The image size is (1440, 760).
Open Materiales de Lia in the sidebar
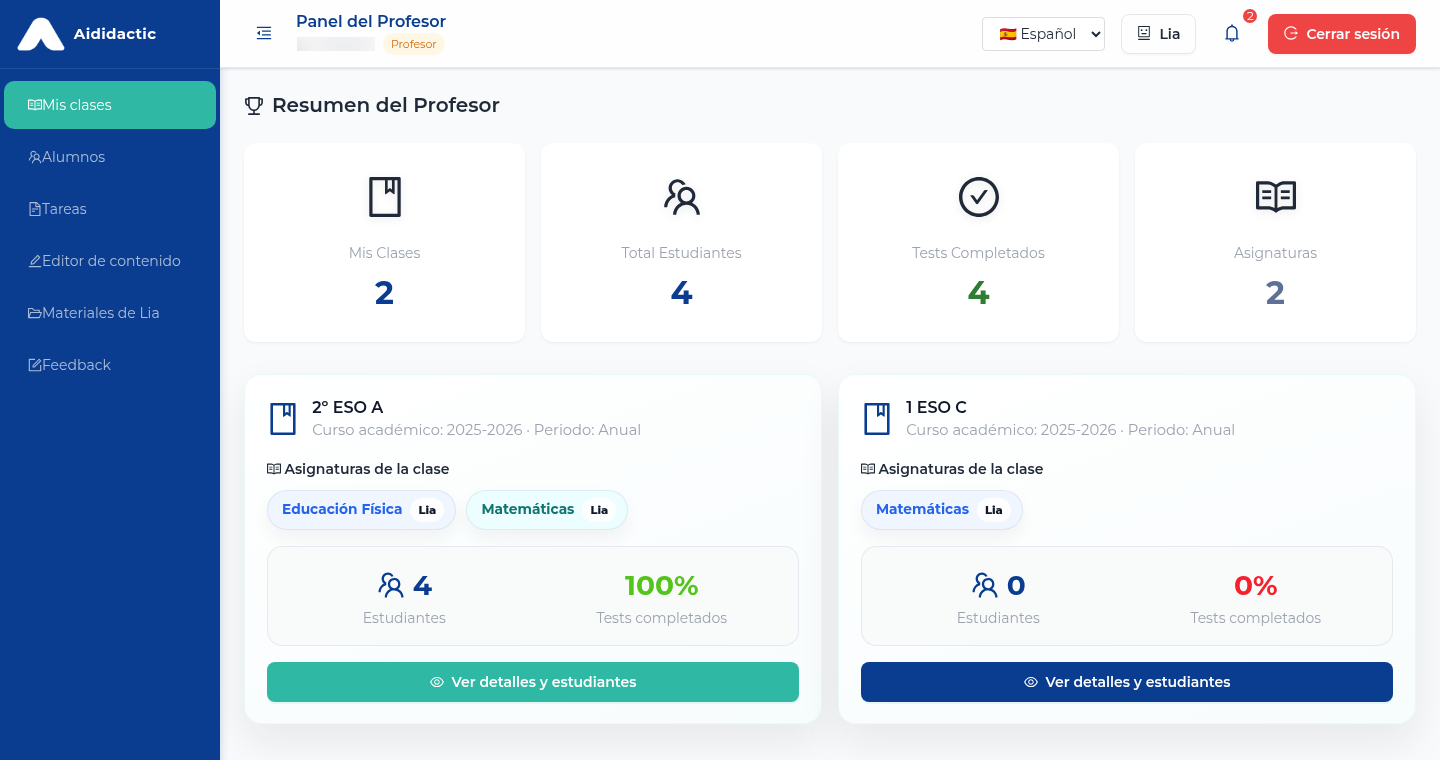[x=110, y=313]
